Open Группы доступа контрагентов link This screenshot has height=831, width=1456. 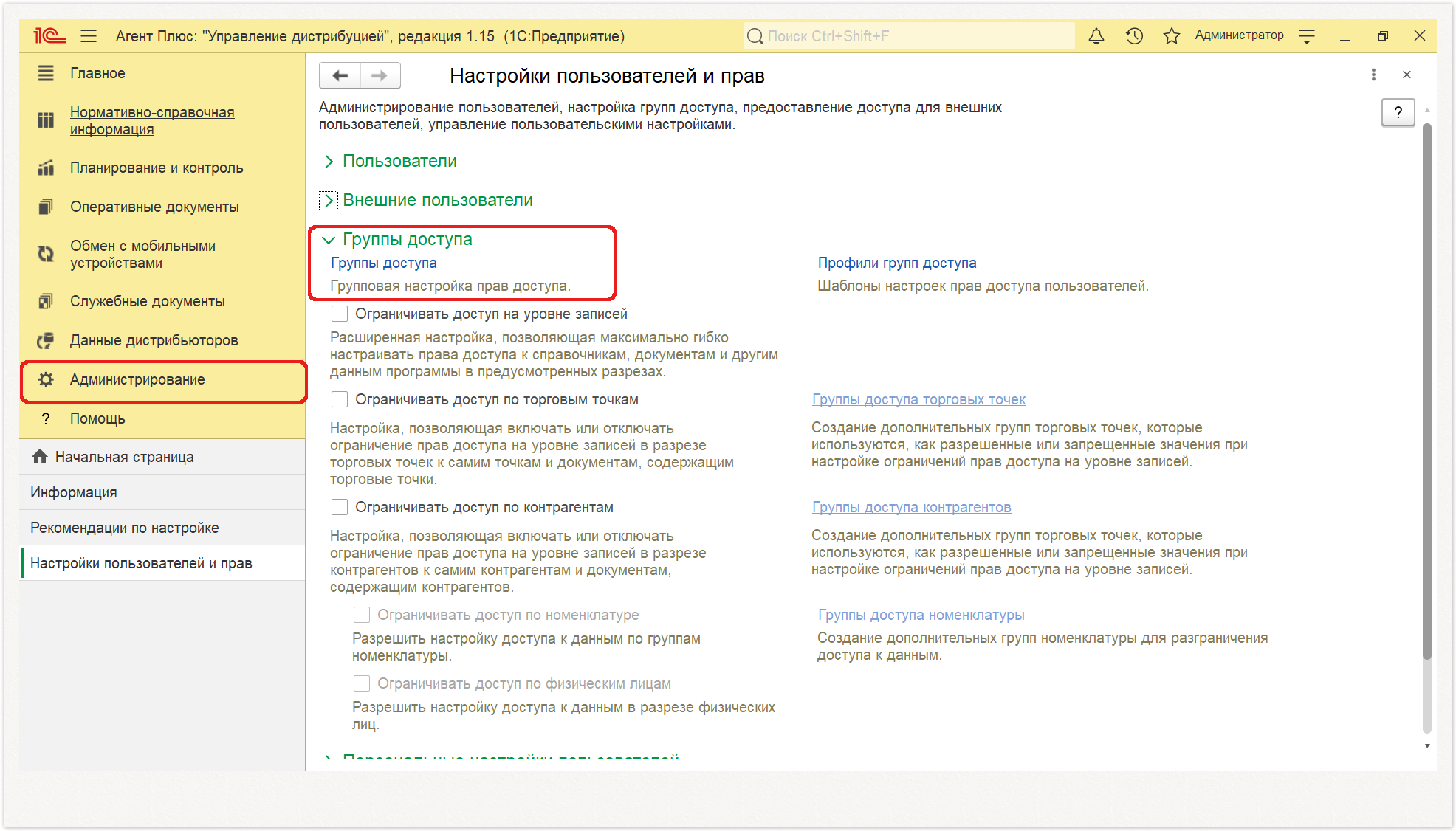911,507
